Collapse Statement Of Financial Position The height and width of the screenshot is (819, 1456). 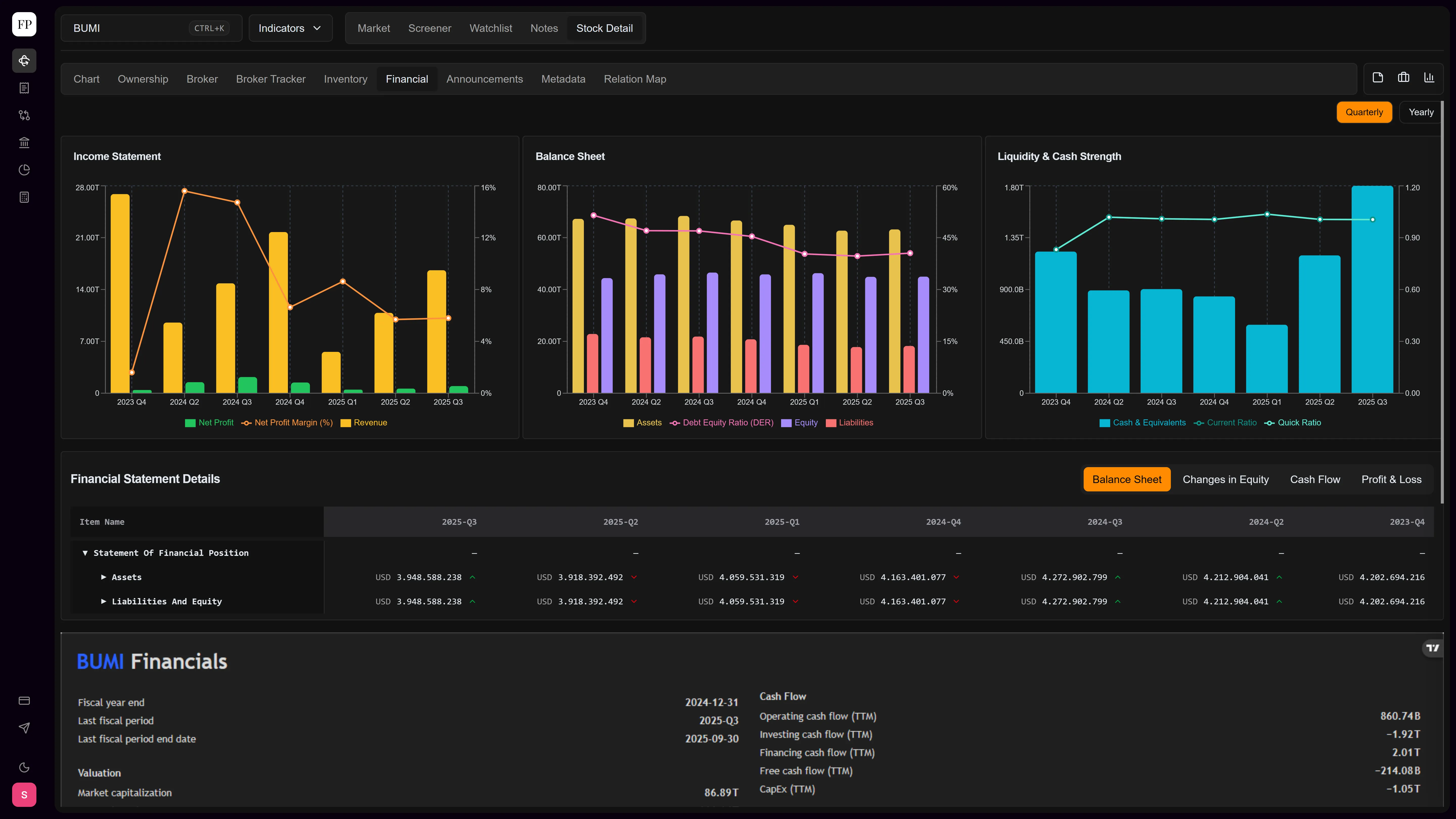(166, 553)
